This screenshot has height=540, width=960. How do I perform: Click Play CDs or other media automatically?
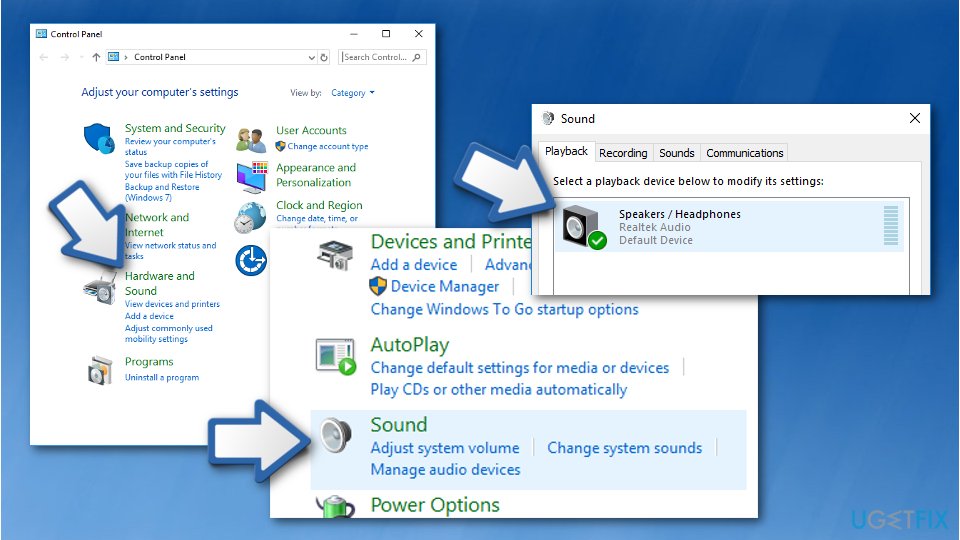[498, 390]
